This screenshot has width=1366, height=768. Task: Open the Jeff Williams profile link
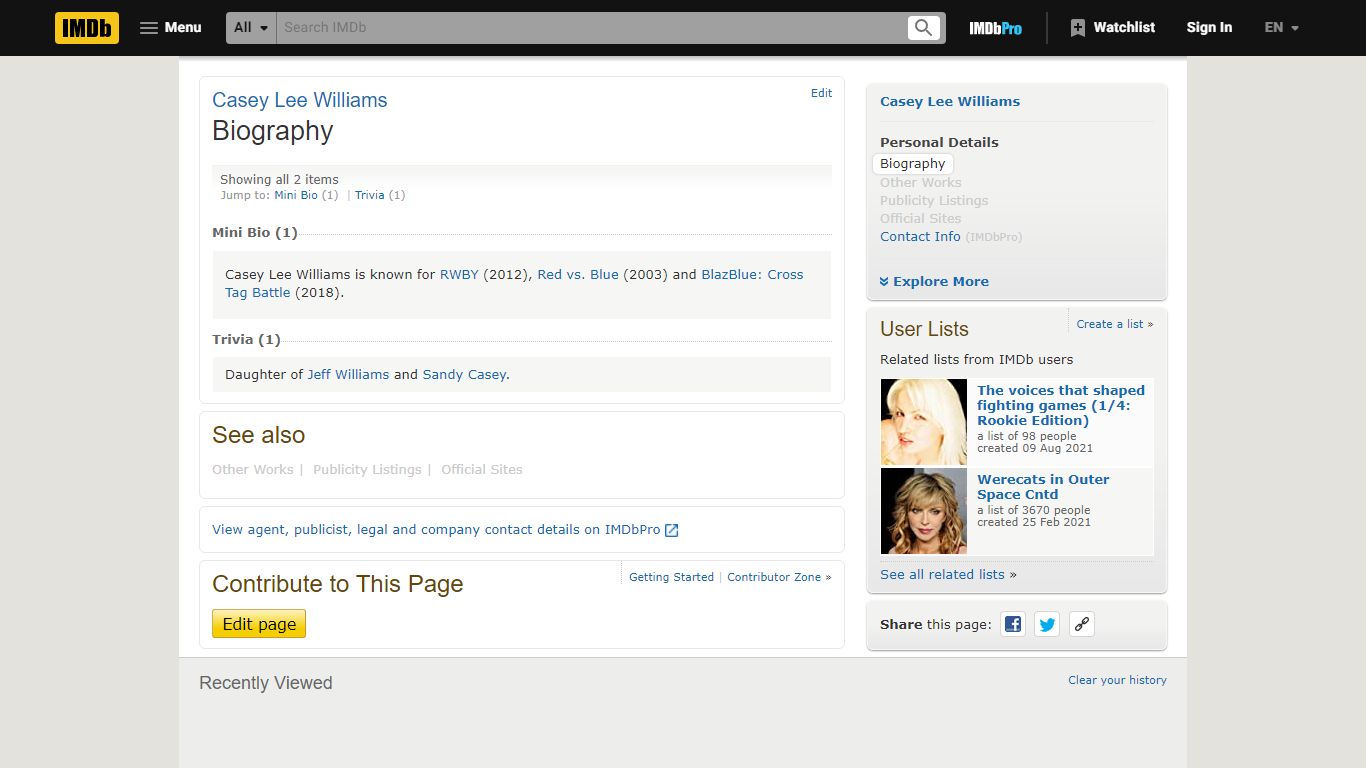(348, 375)
